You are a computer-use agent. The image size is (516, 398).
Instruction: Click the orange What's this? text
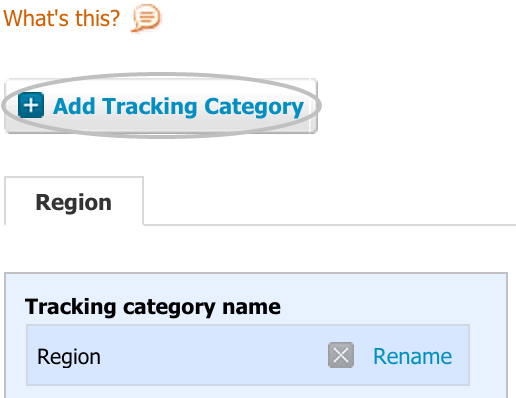(x=61, y=18)
